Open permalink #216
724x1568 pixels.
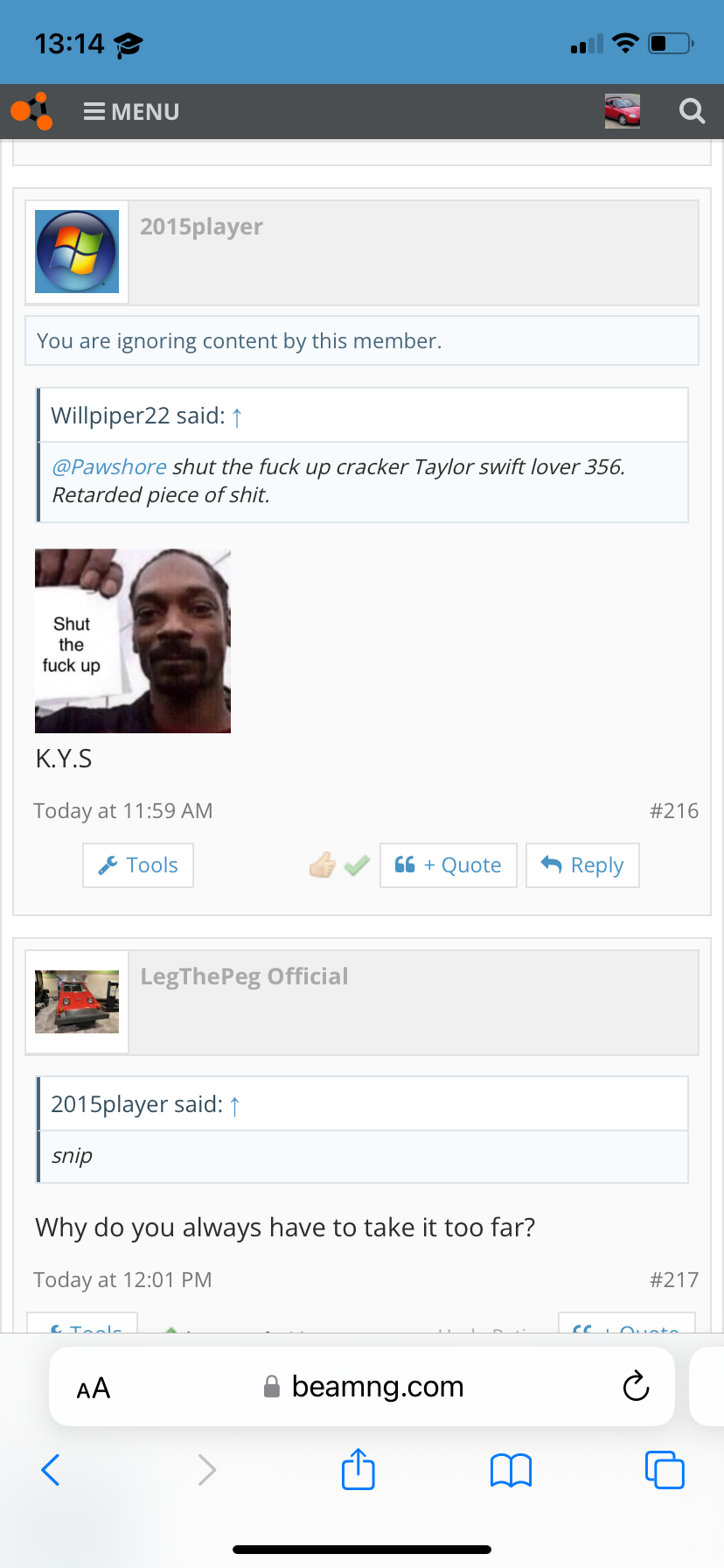(674, 811)
